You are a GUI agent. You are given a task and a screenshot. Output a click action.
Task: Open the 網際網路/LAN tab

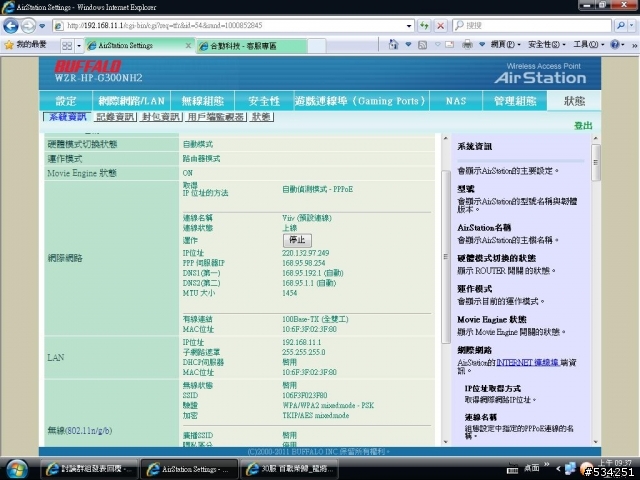[x=131, y=101]
